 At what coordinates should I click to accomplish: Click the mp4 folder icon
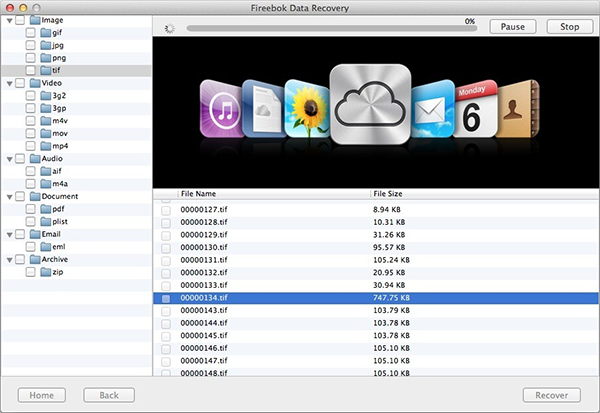(46, 146)
